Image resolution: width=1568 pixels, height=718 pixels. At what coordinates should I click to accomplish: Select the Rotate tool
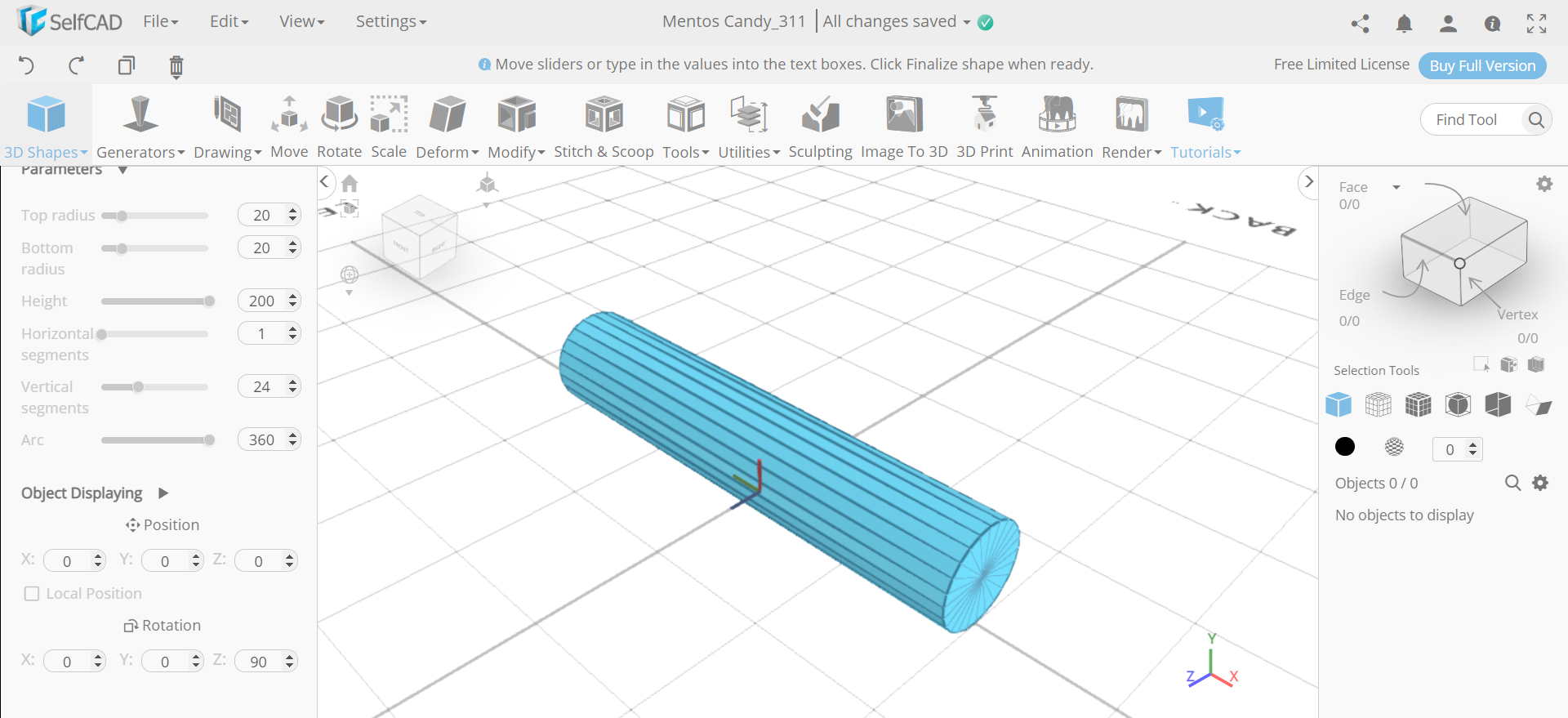(339, 127)
